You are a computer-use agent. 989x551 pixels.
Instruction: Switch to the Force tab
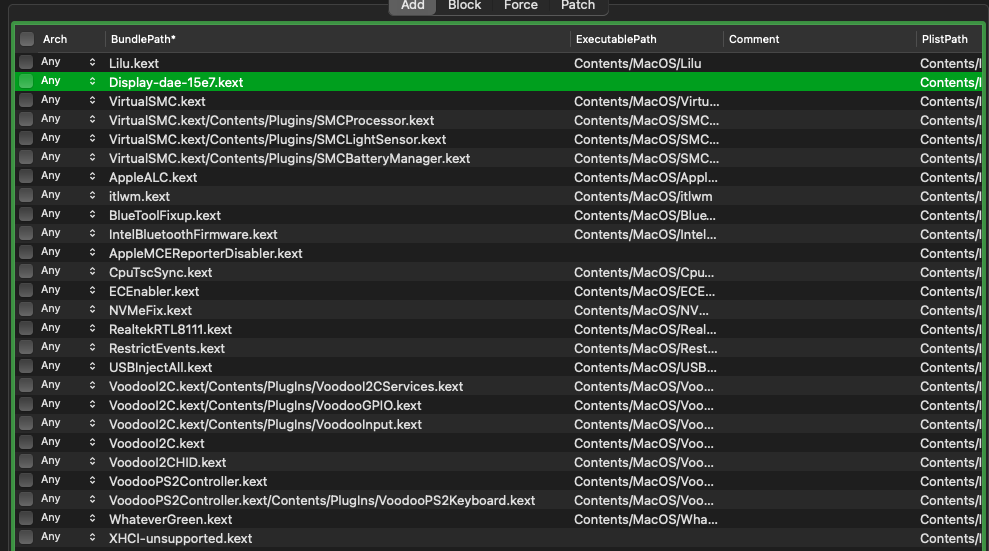520,6
